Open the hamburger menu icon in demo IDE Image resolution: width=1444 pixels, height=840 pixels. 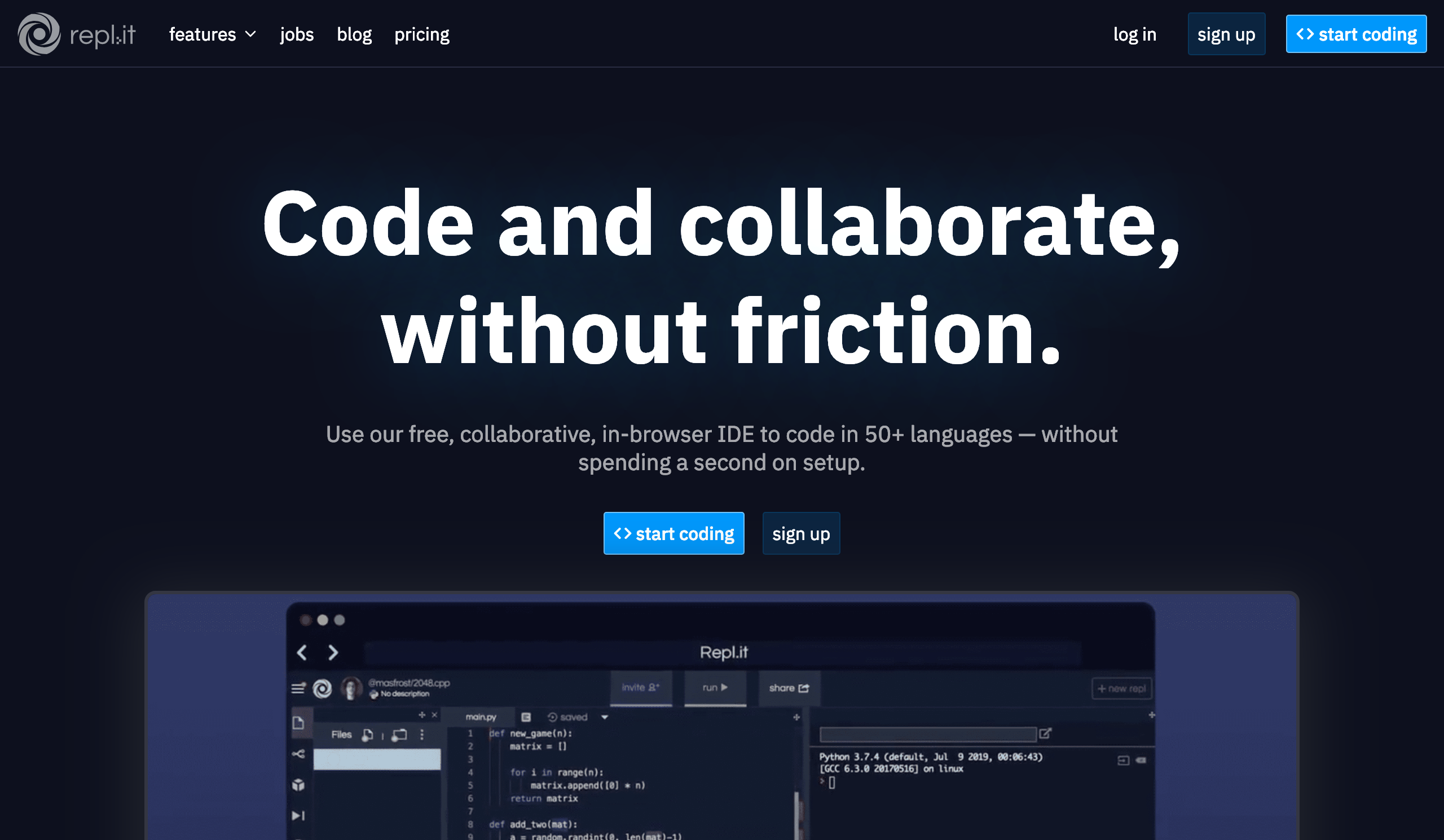(x=298, y=688)
